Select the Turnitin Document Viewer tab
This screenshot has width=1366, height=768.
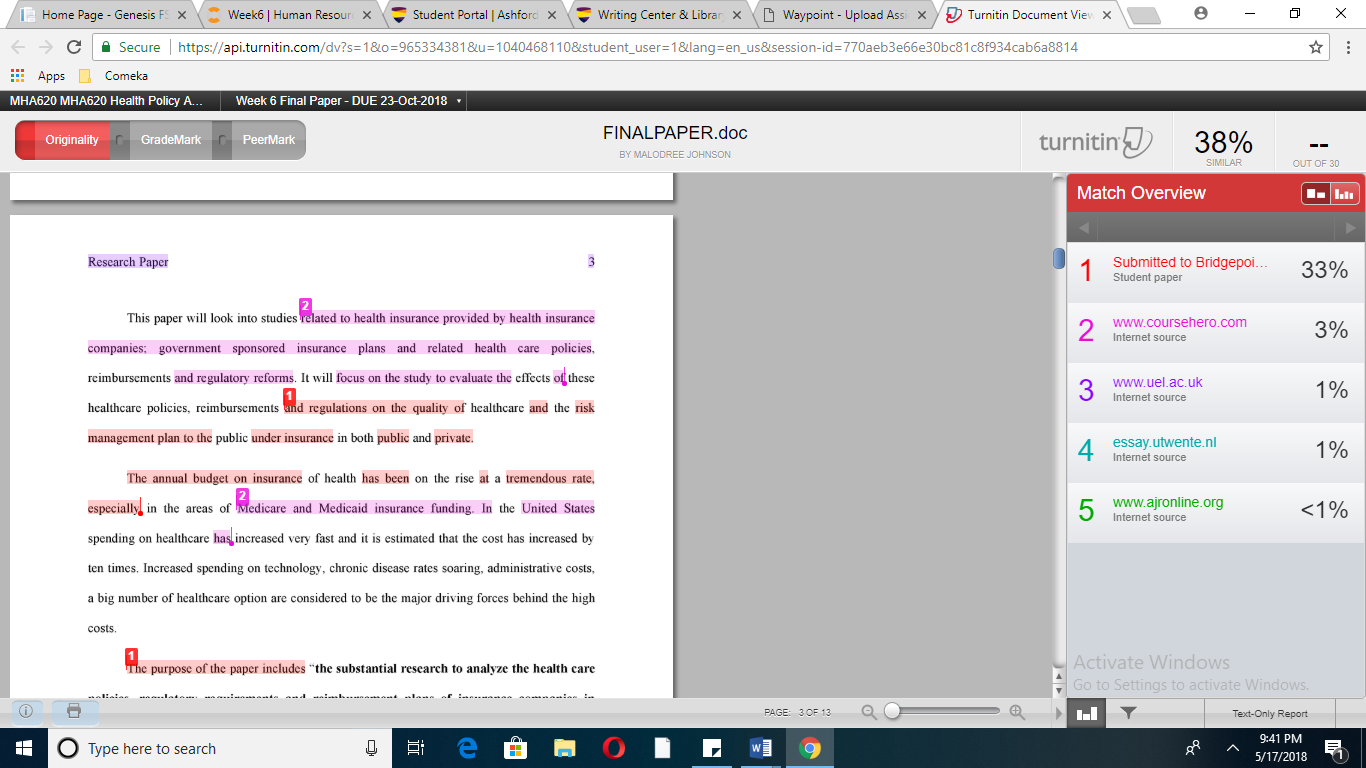(1031, 15)
